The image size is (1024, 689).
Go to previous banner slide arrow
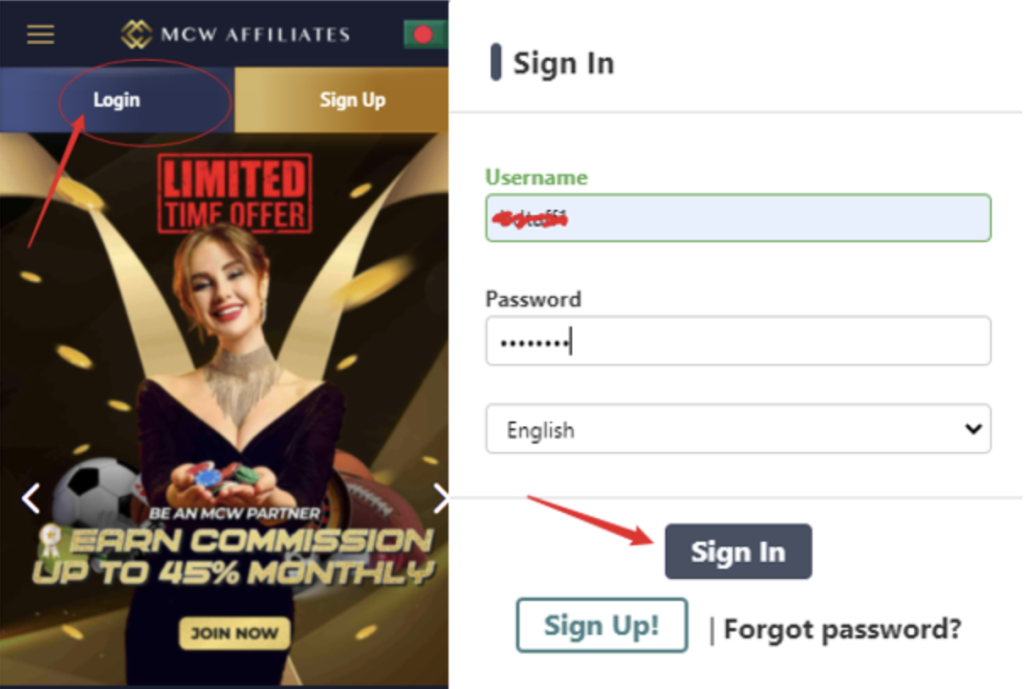[31, 498]
